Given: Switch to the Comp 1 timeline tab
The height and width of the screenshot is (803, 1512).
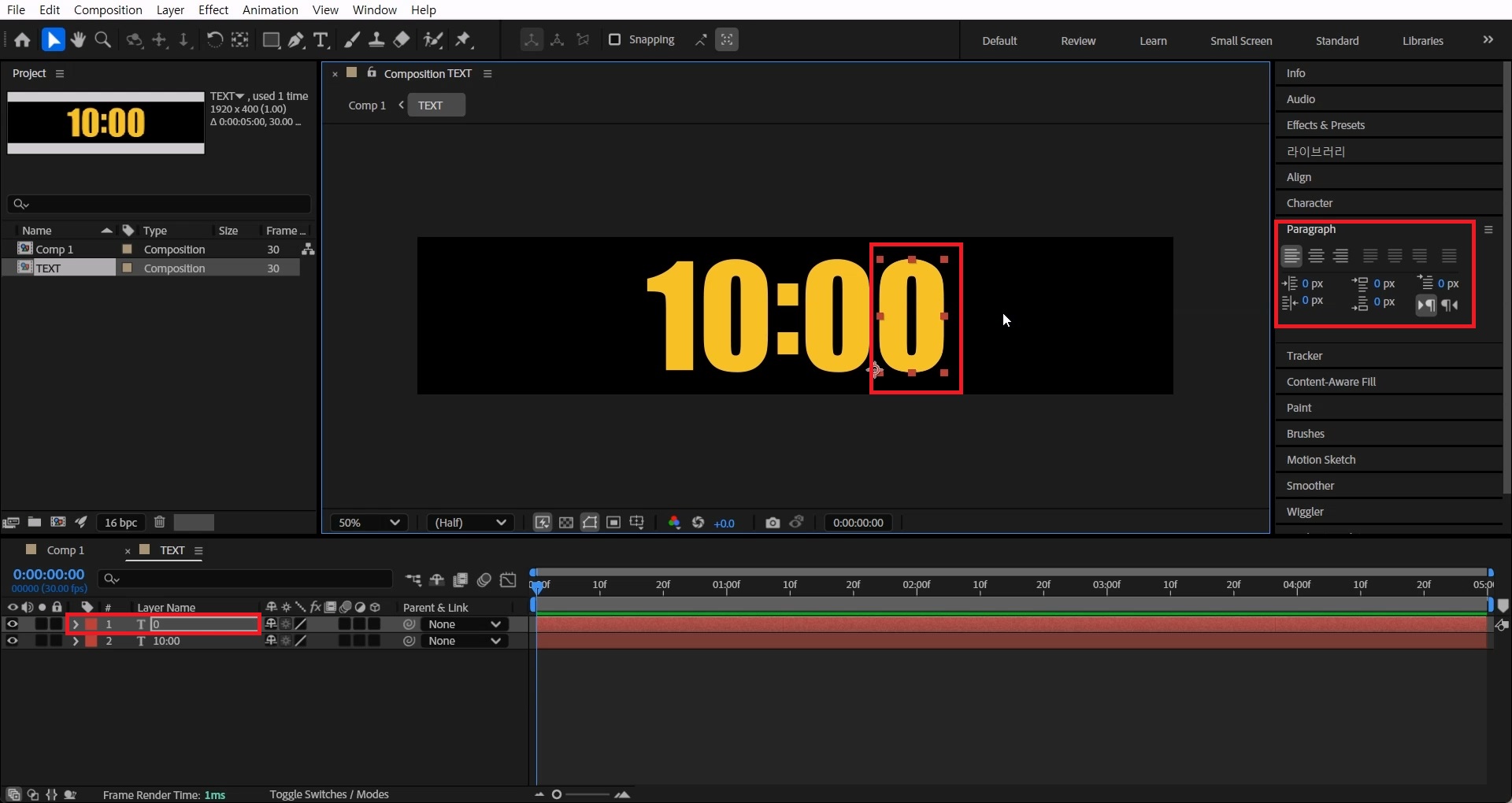Looking at the screenshot, I should (65, 550).
